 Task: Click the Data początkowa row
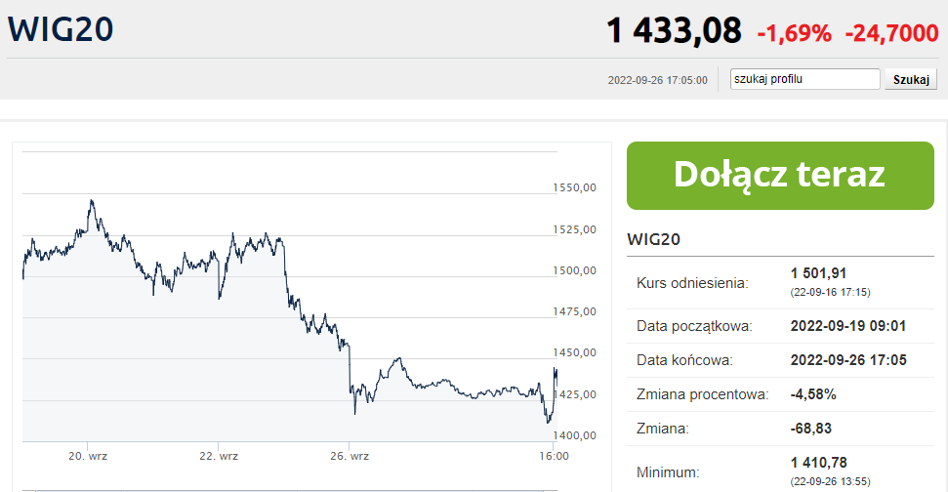(x=780, y=326)
